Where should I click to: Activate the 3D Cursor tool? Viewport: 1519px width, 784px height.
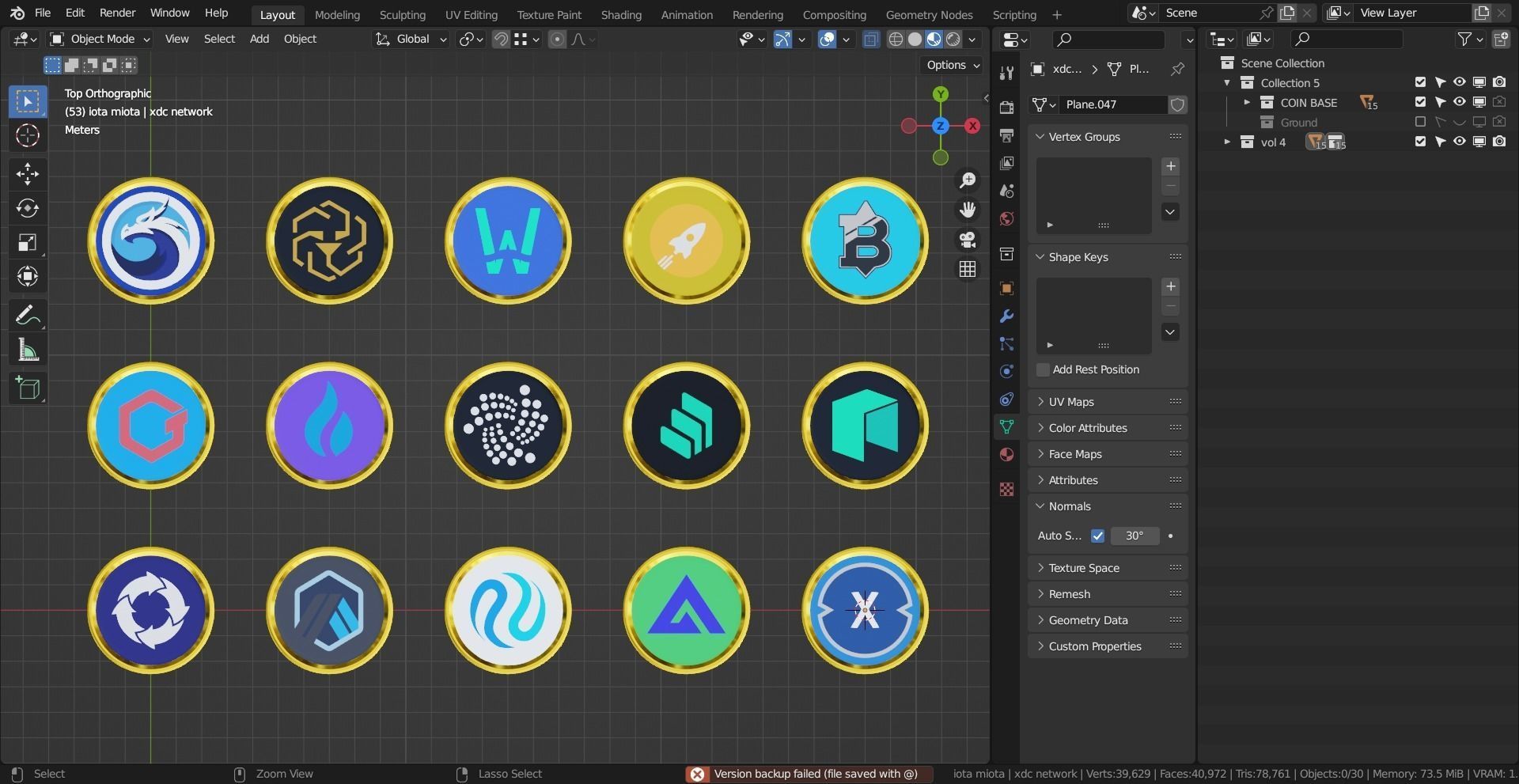tap(28, 135)
